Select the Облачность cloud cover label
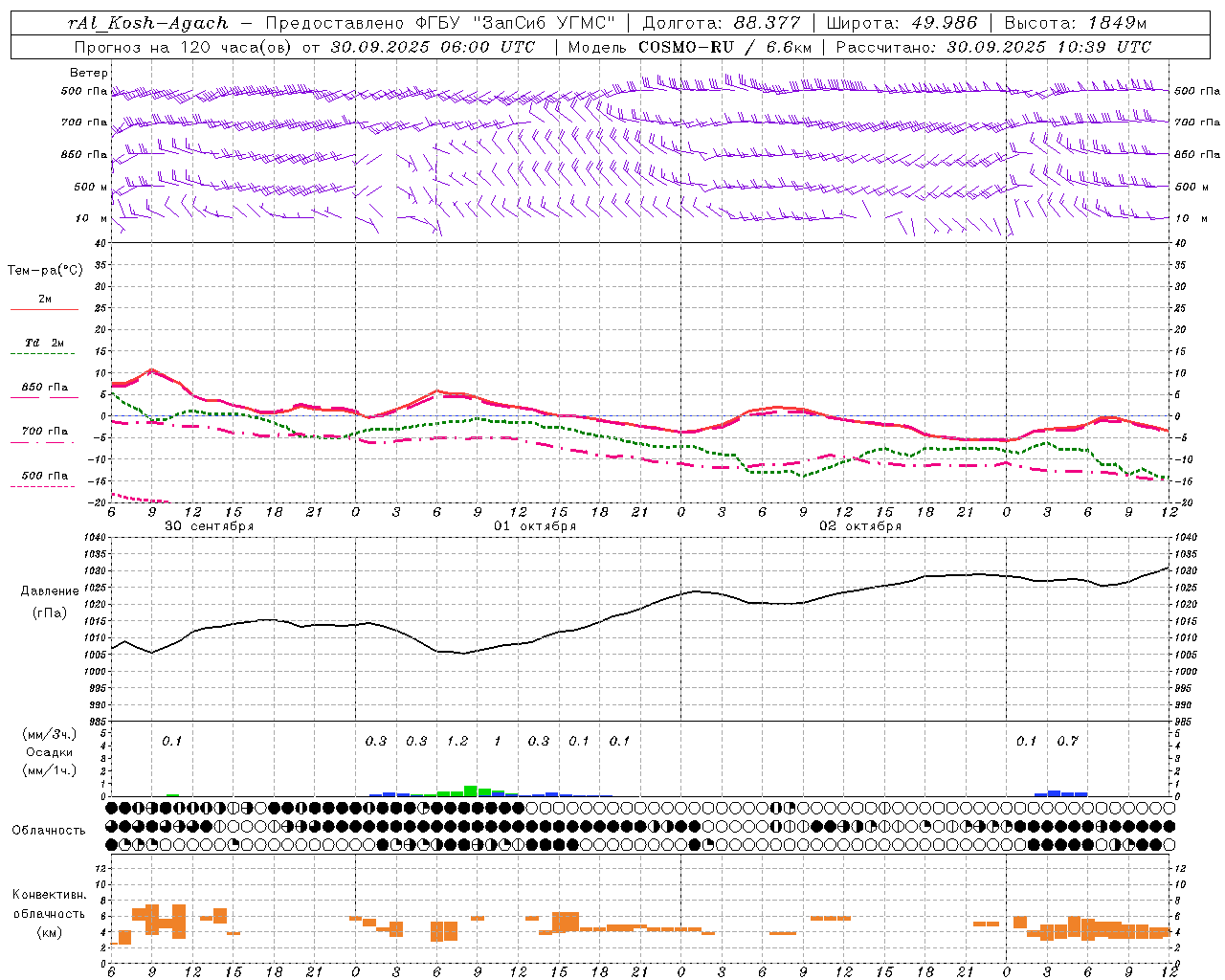Screen dimensions: 1225x980 49,831
